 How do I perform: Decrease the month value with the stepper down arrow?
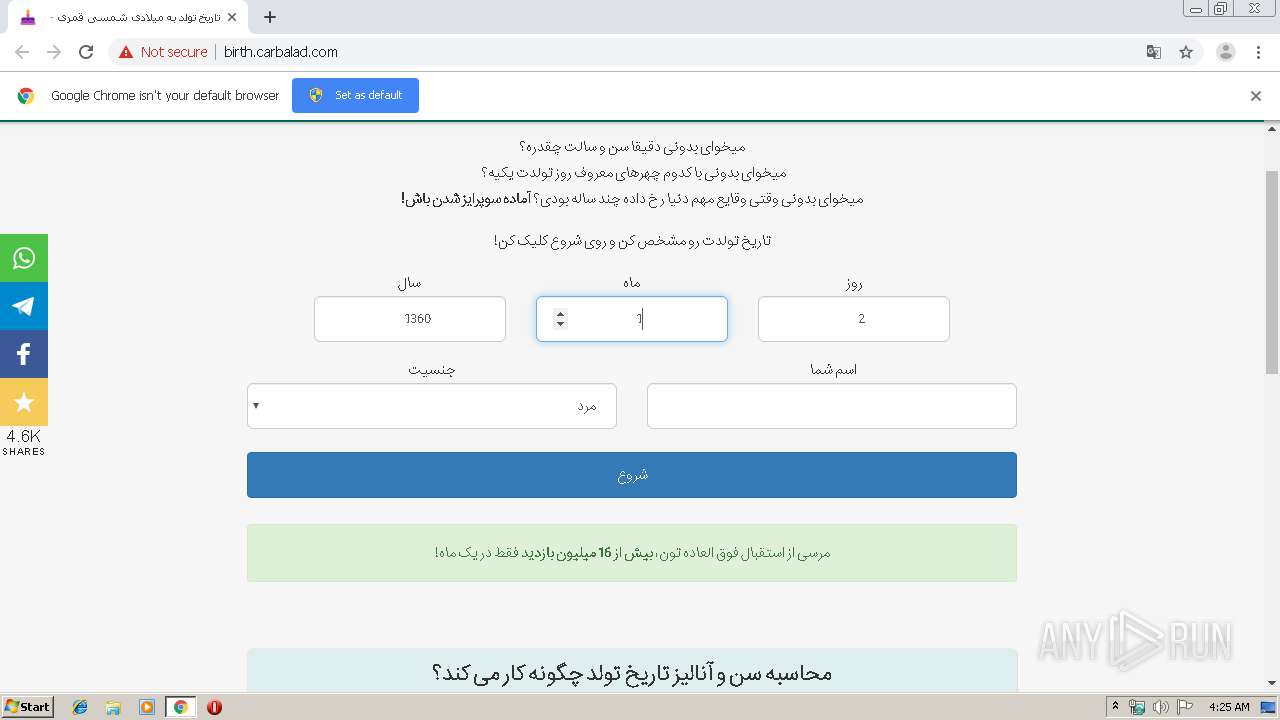click(x=560, y=324)
